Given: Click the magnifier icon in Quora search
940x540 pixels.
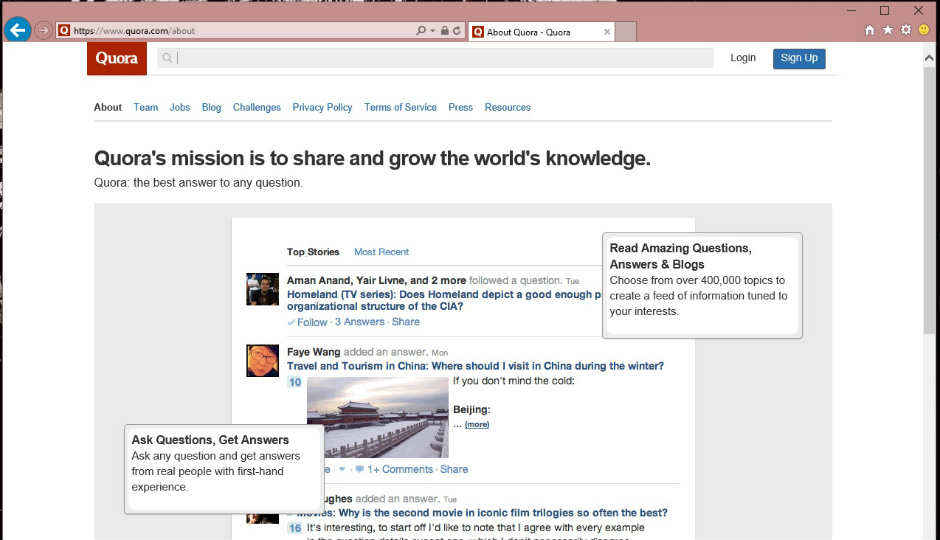Looking at the screenshot, I should coord(167,58).
